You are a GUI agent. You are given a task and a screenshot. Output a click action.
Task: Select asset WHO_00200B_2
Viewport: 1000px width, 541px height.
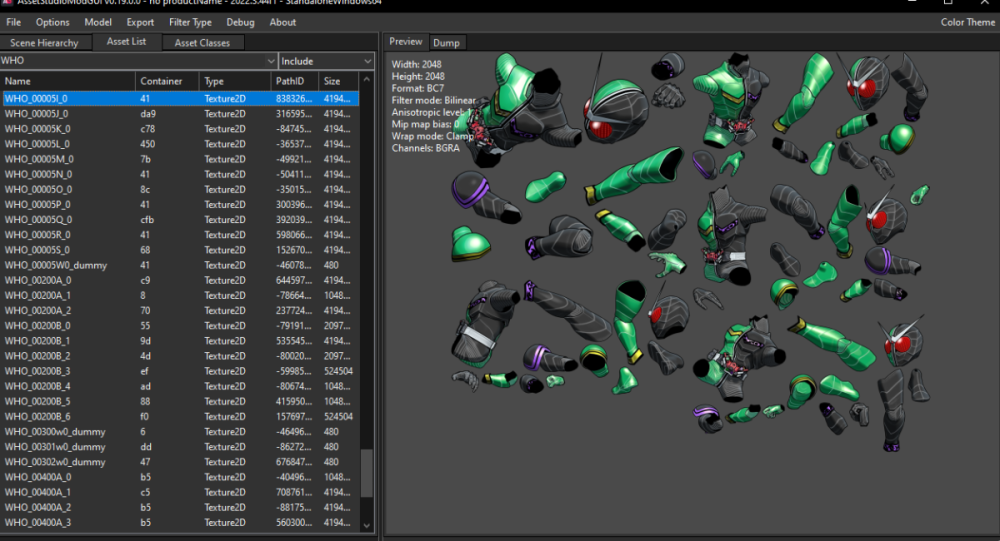180,356
